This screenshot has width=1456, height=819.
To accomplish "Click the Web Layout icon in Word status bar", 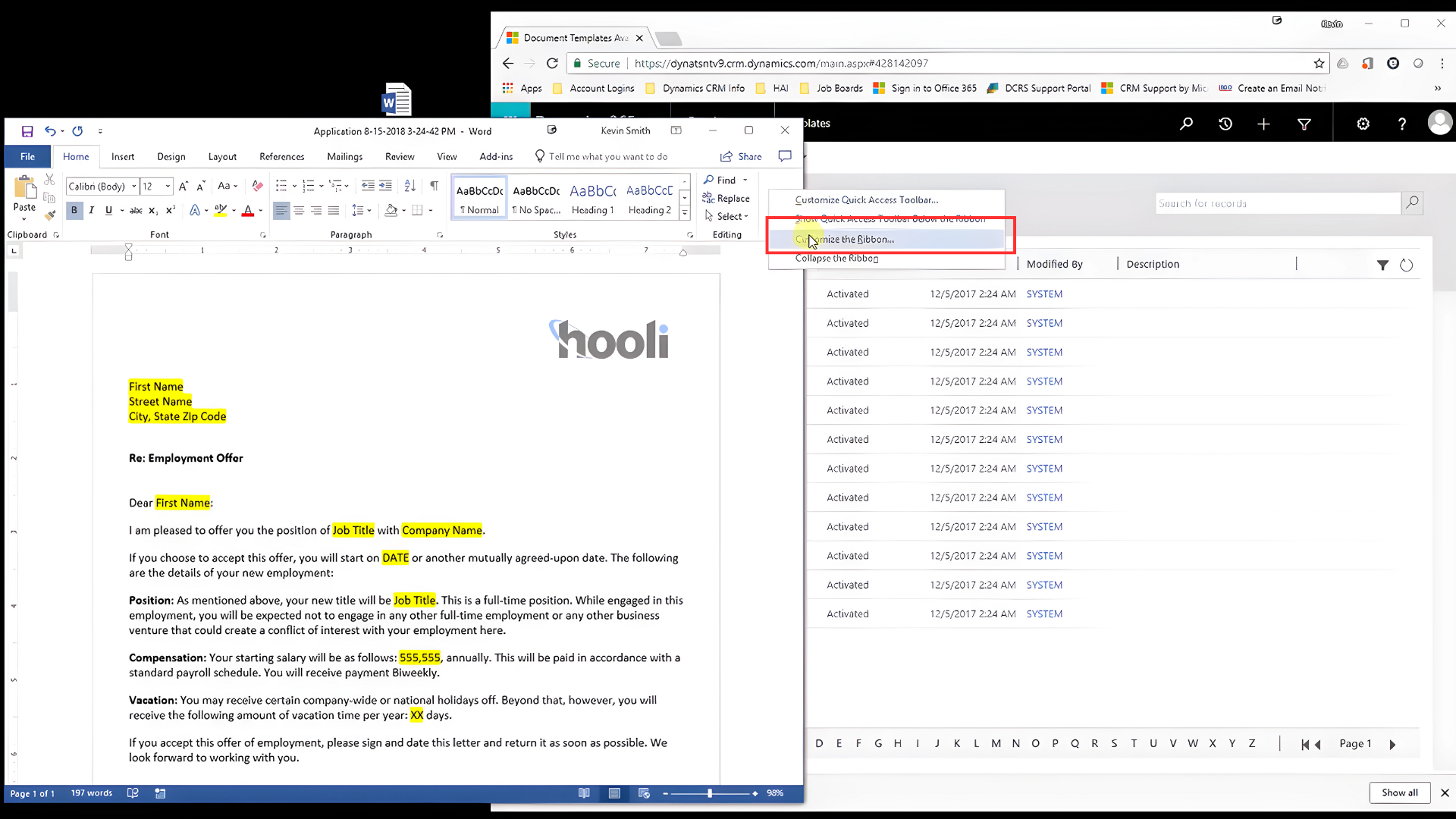I will pos(644,793).
